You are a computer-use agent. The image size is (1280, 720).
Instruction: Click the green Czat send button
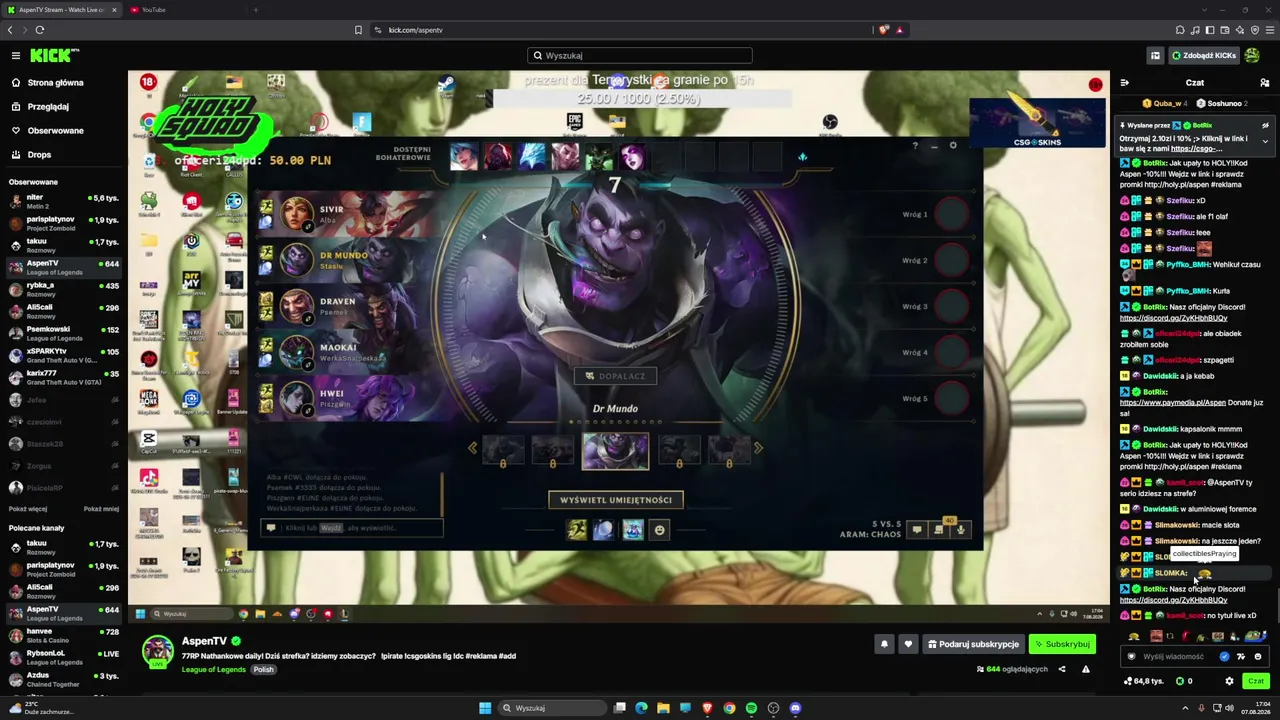[x=1256, y=681]
